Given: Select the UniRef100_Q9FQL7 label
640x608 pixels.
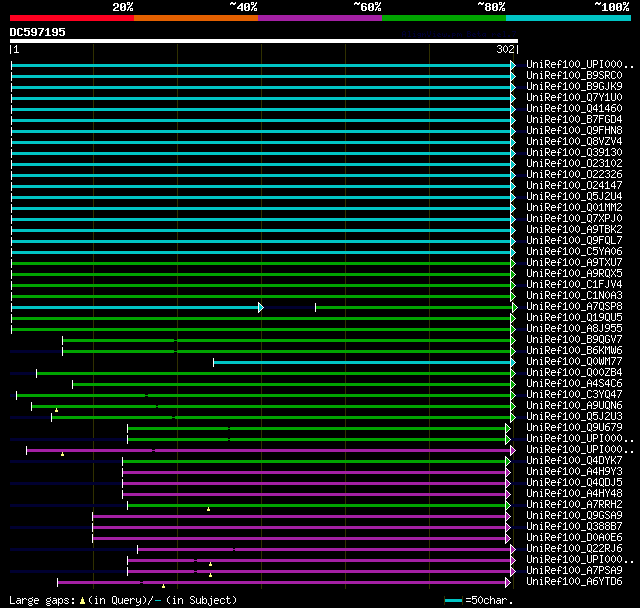Looking at the screenshot, I should [574, 241].
